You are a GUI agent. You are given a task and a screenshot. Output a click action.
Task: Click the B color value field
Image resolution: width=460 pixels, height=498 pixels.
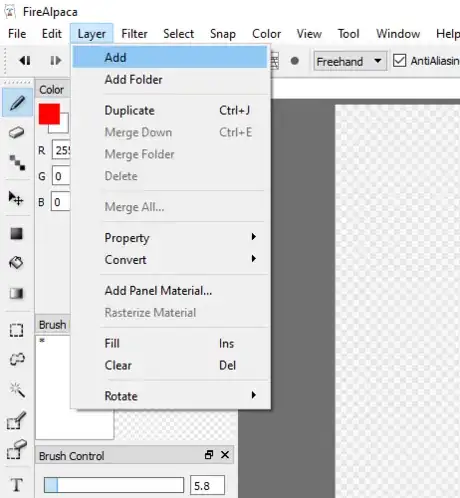[60, 202]
